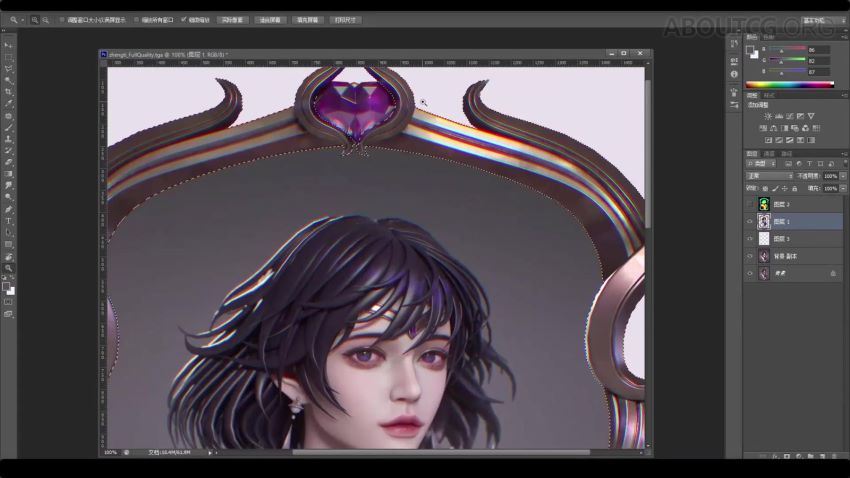
Task: Add a Vibrance adjustment layer
Action: (x=811, y=116)
